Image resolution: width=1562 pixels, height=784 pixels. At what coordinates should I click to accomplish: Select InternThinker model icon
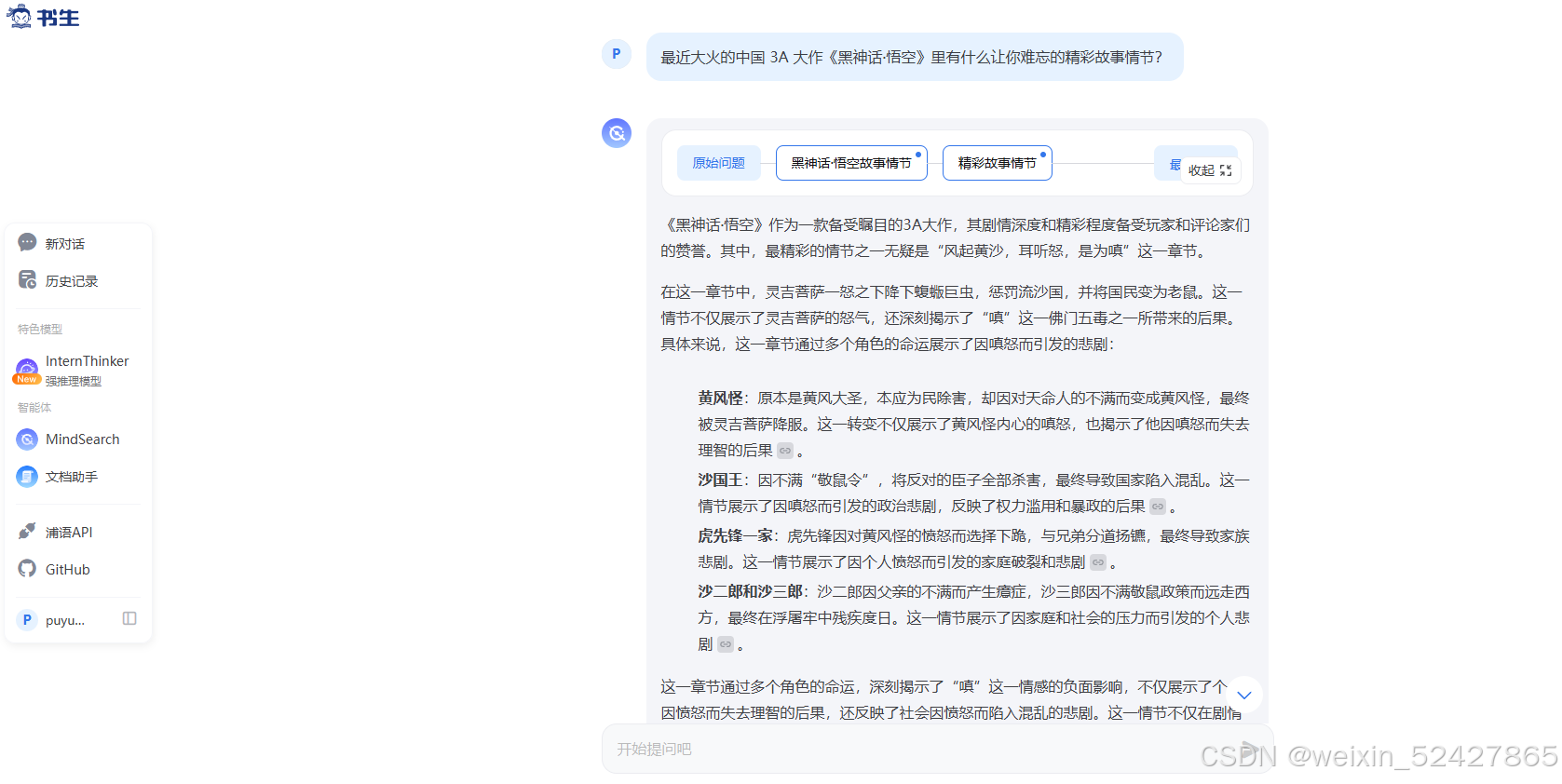pos(27,369)
